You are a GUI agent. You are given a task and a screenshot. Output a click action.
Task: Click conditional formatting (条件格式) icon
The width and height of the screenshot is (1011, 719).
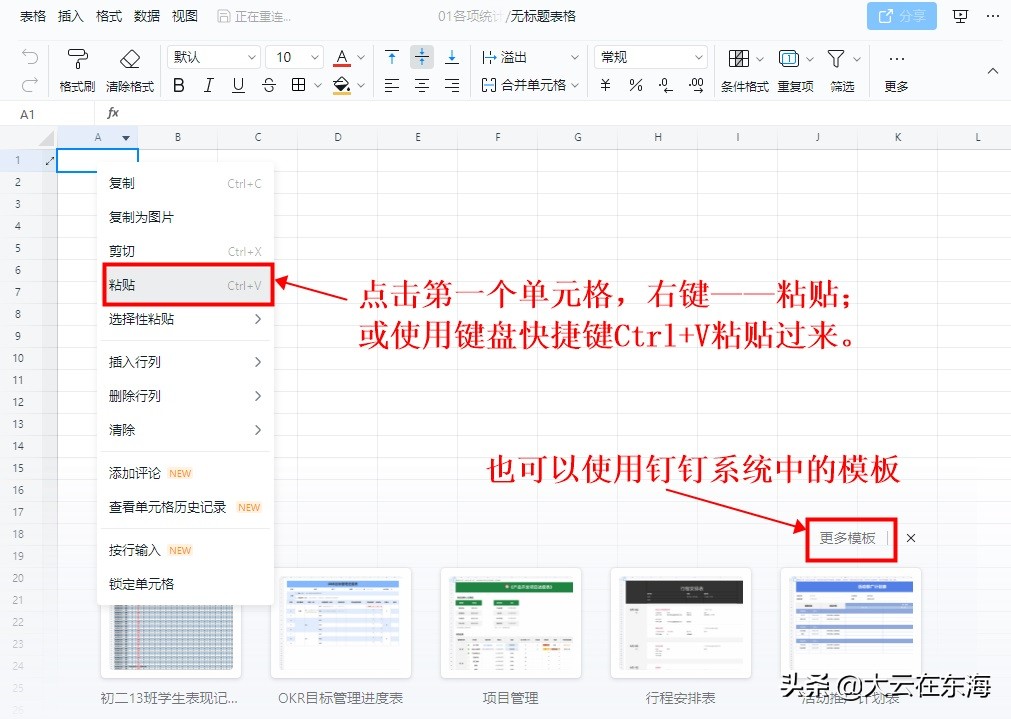(x=739, y=59)
